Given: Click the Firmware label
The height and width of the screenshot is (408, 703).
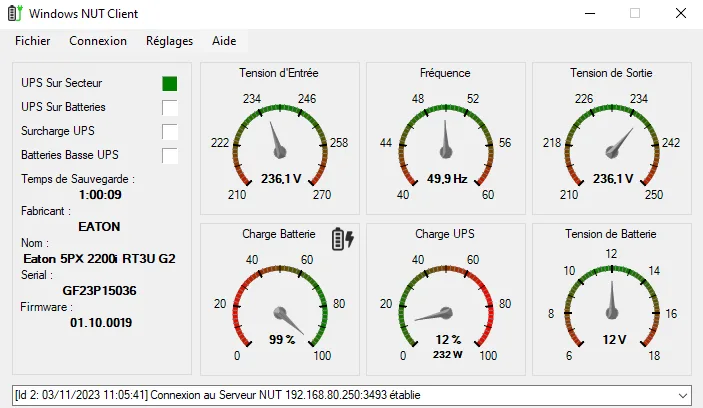Looking at the screenshot, I should tap(46, 307).
